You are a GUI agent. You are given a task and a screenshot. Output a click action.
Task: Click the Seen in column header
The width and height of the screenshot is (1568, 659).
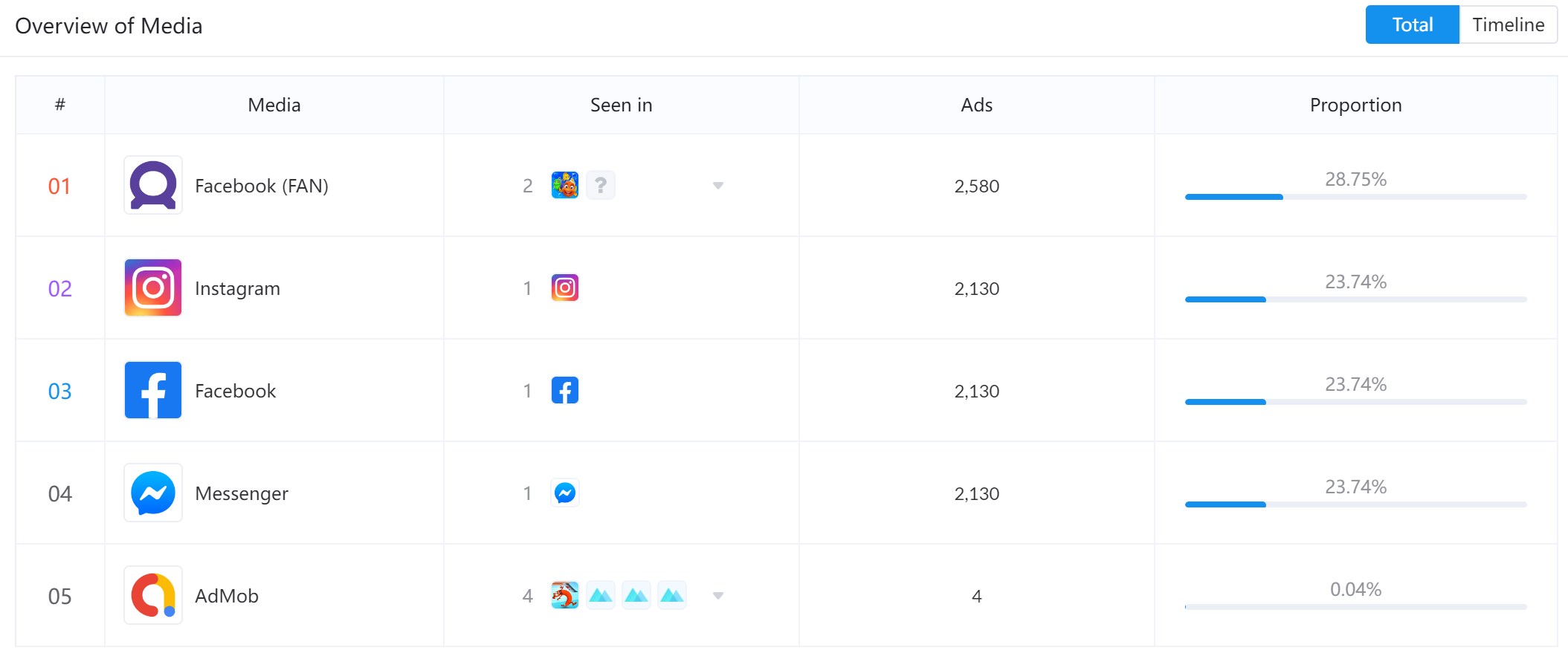622,105
